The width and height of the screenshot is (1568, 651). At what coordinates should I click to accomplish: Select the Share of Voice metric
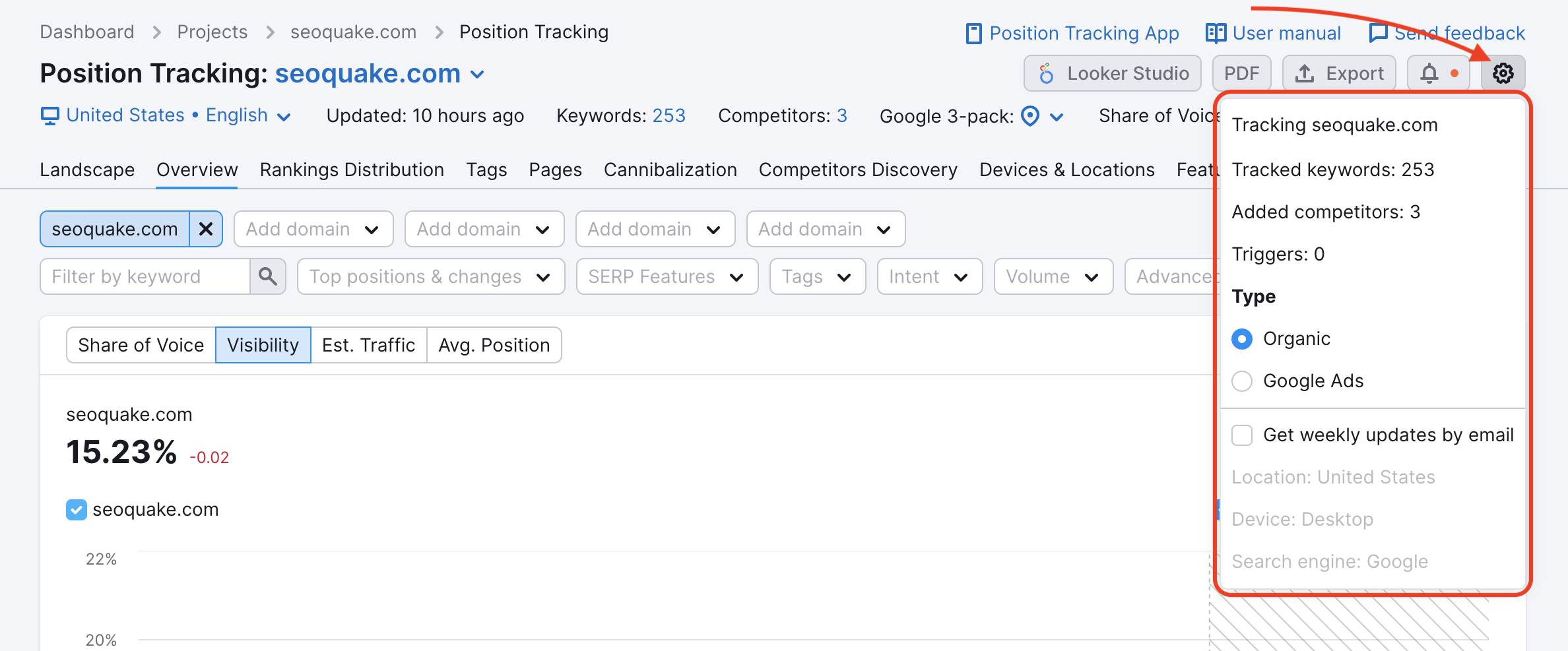click(141, 345)
